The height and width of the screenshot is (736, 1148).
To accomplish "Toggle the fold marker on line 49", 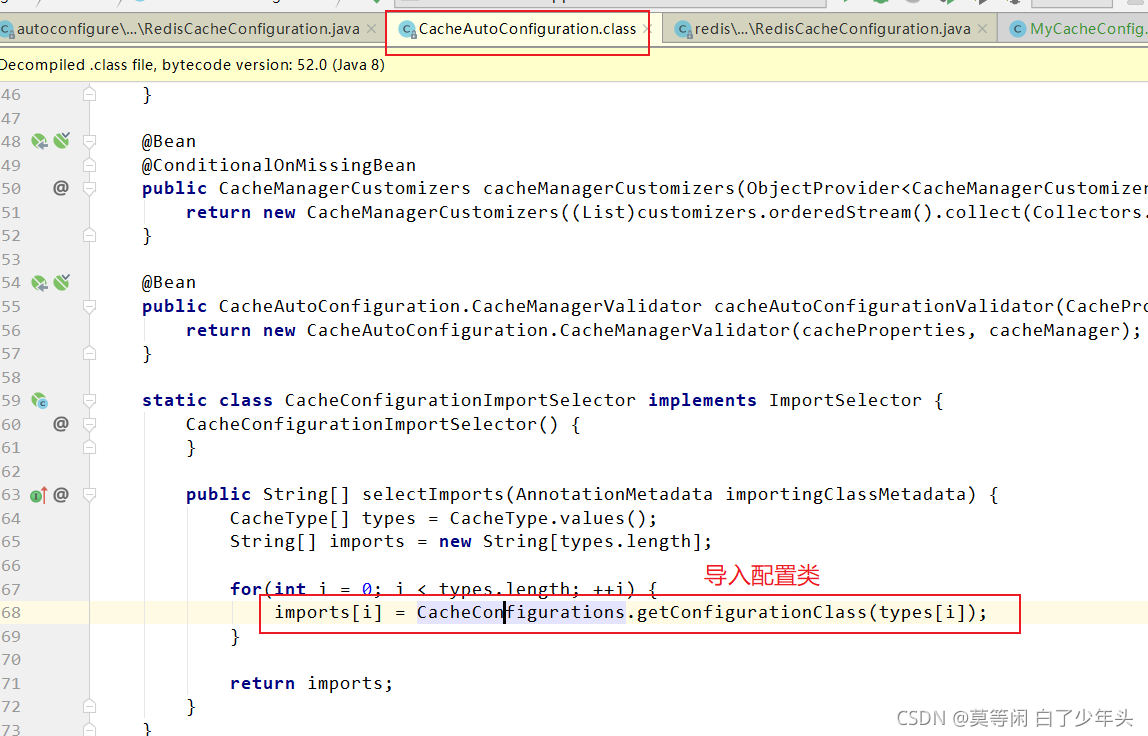I will (x=89, y=165).
